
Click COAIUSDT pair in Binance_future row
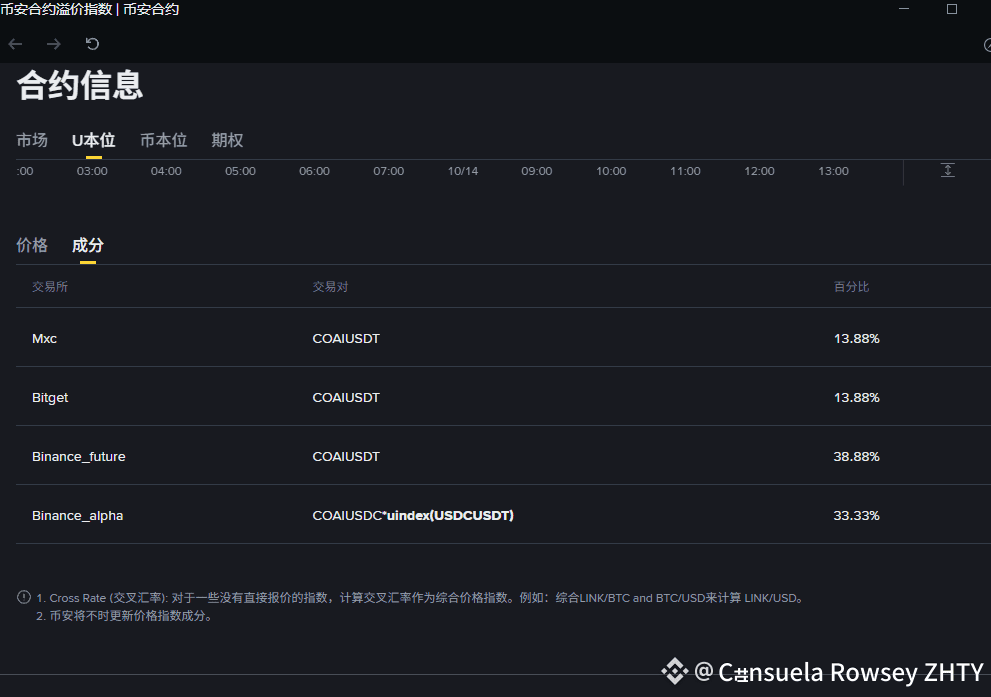click(346, 456)
